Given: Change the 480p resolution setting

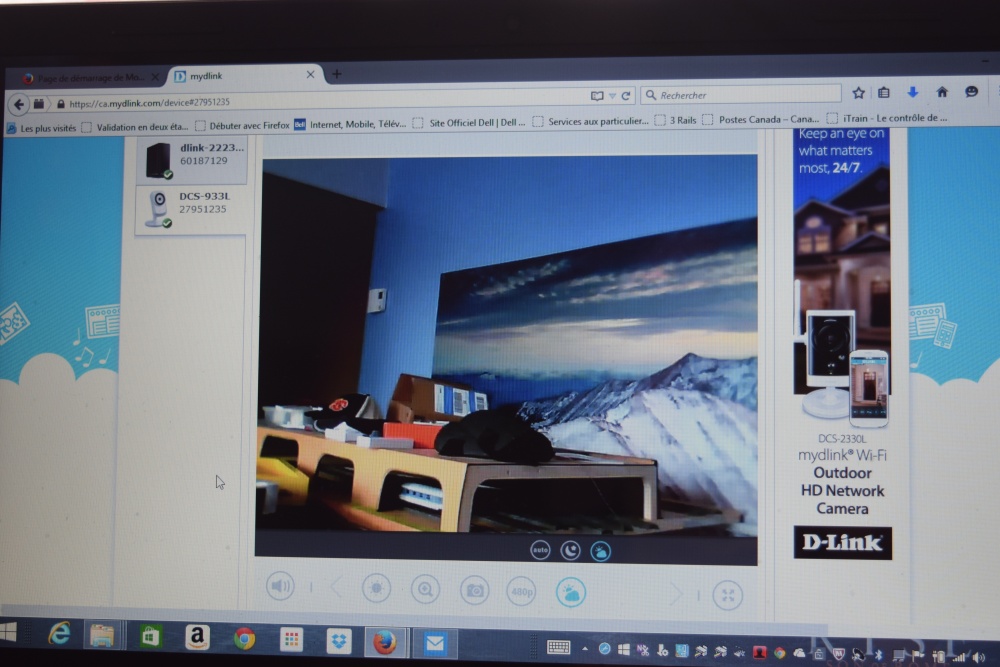Looking at the screenshot, I should (522, 592).
